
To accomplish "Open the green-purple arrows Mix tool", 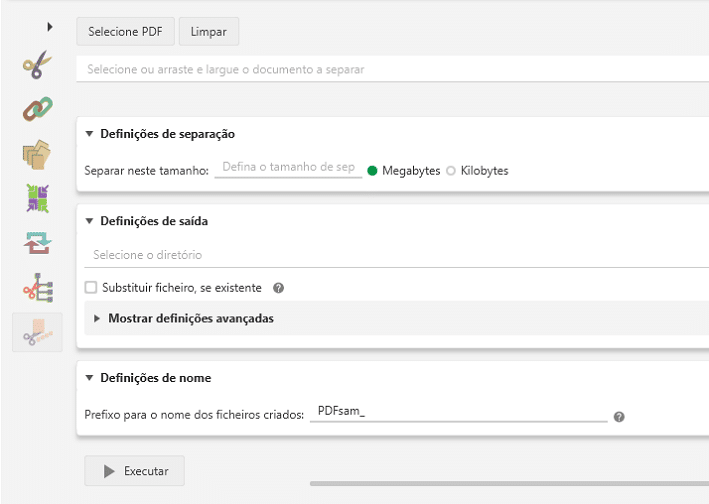I will click(36, 197).
